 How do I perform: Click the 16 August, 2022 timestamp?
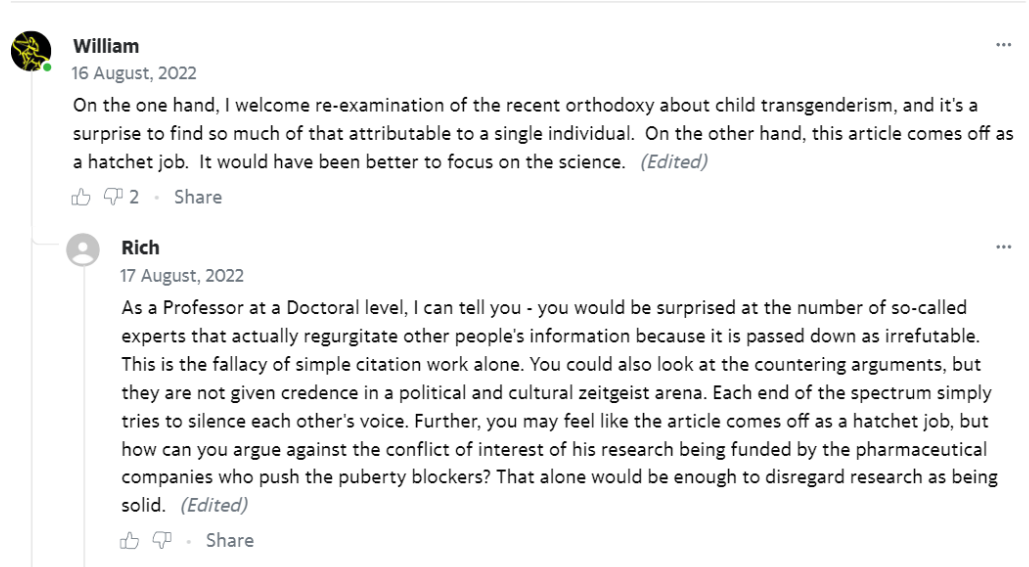click(x=134, y=73)
